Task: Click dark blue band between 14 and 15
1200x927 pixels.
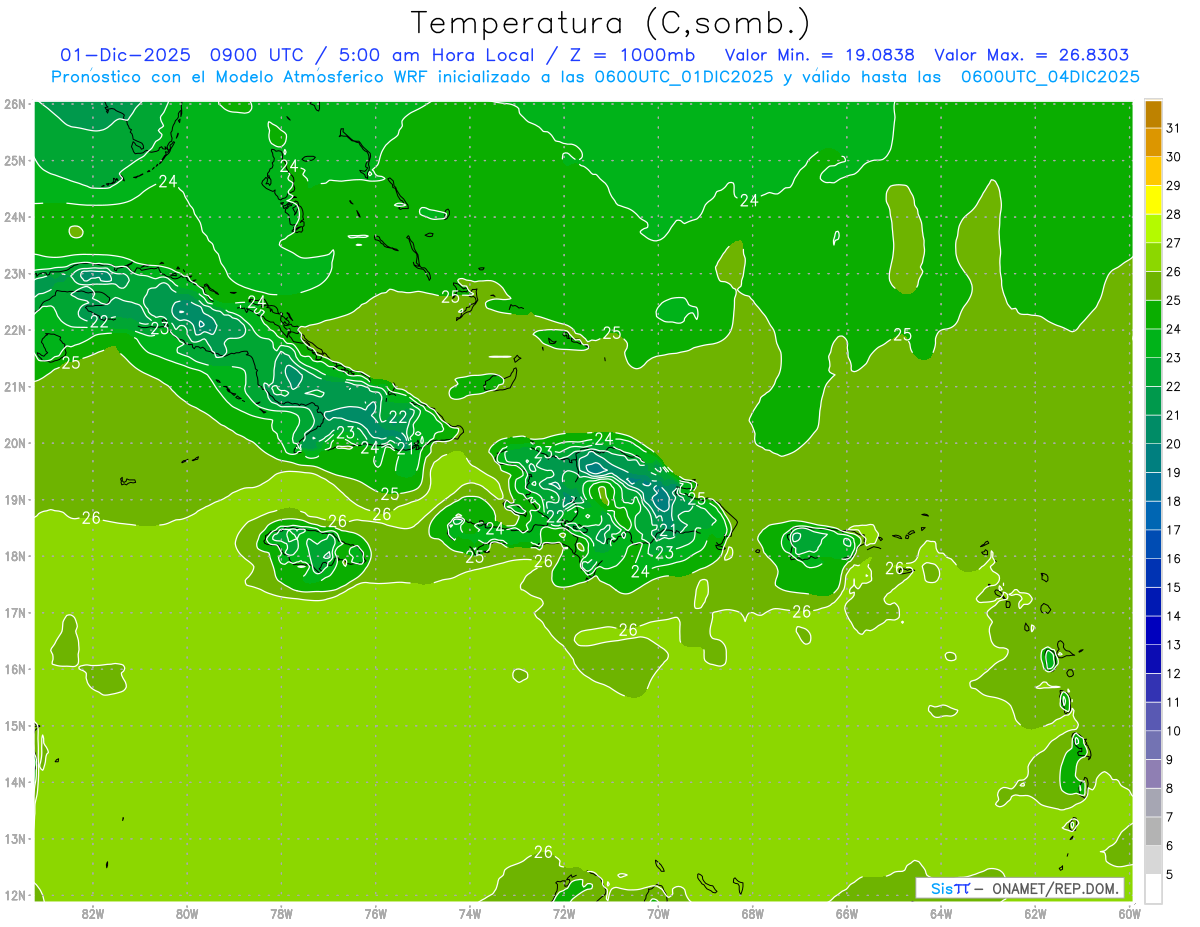Action: 1153,602
